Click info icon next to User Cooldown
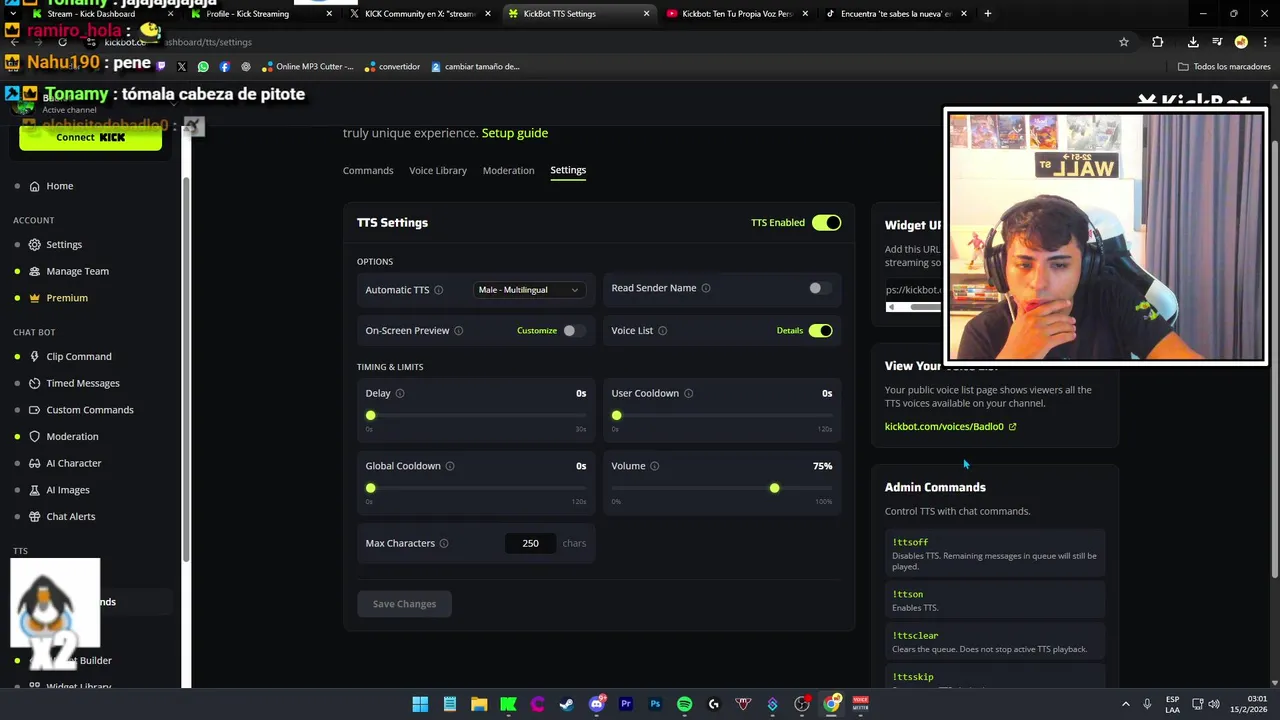This screenshot has height=720, width=1280. (688, 394)
